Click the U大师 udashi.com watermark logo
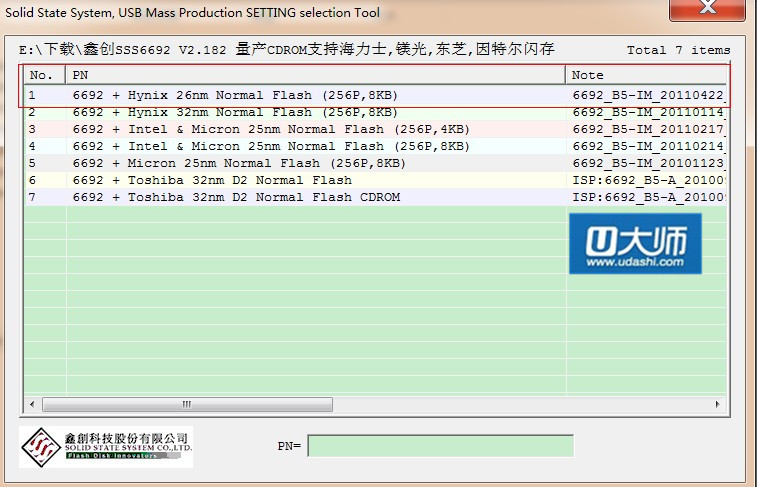The height and width of the screenshot is (487, 757). coord(635,243)
